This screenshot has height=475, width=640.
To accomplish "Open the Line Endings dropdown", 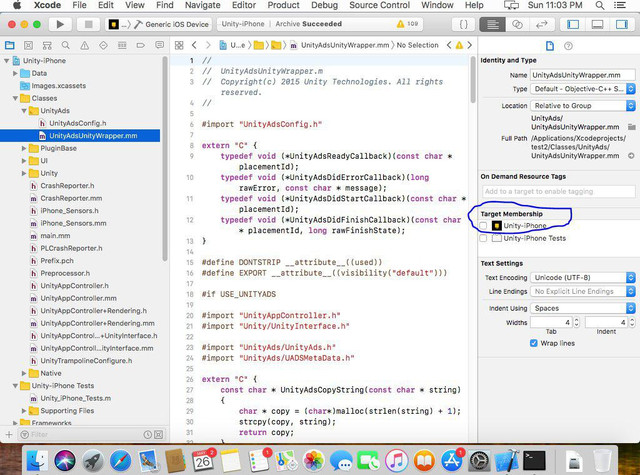I will (583, 291).
